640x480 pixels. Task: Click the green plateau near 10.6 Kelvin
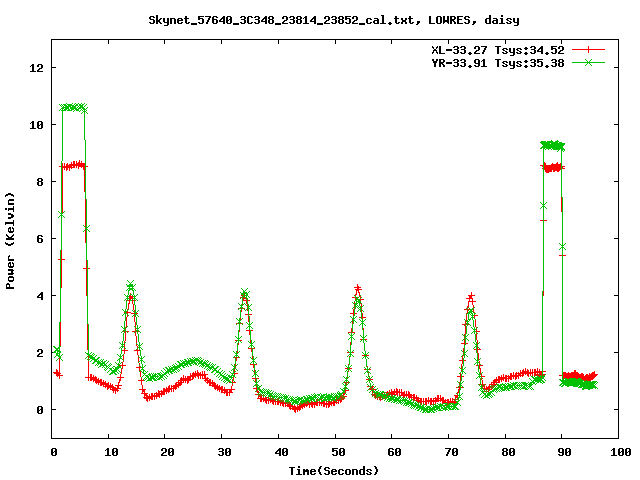(x=73, y=107)
